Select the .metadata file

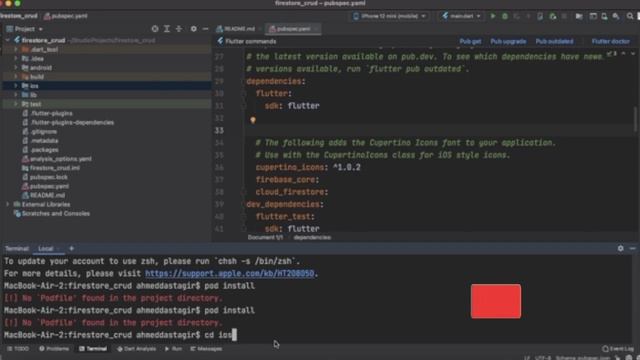coord(40,140)
